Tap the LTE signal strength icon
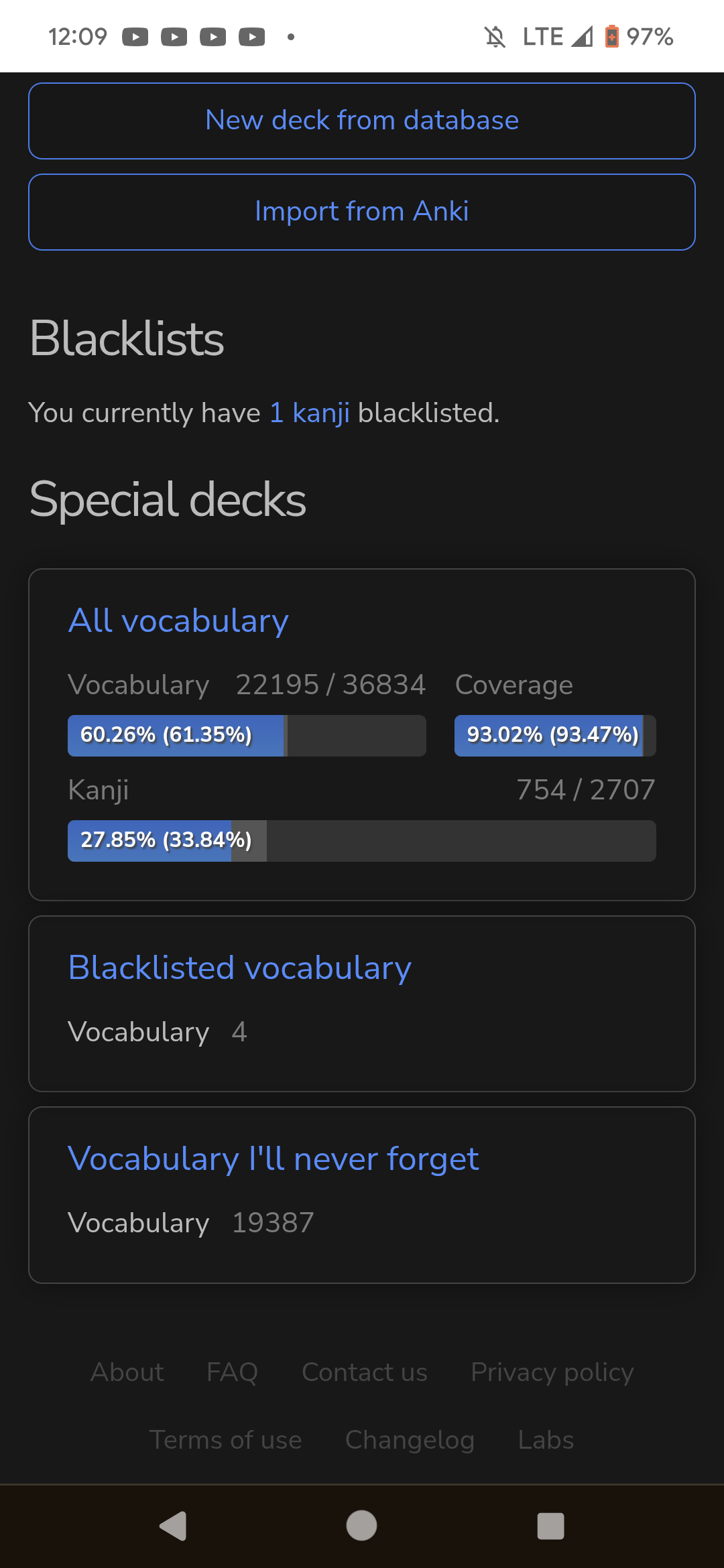724x1568 pixels. pyautogui.click(x=582, y=37)
